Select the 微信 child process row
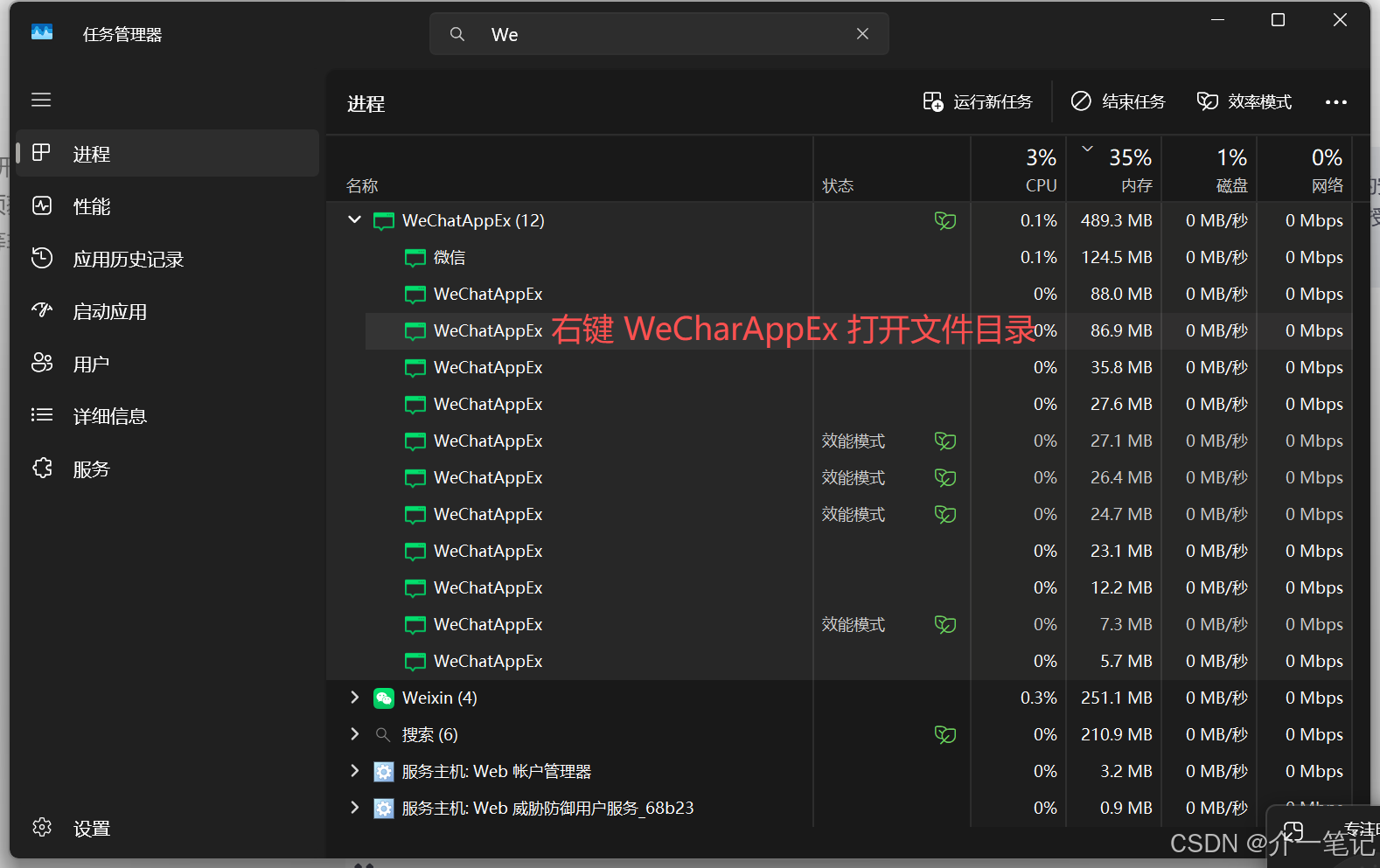1380x868 pixels. coord(840,257)
